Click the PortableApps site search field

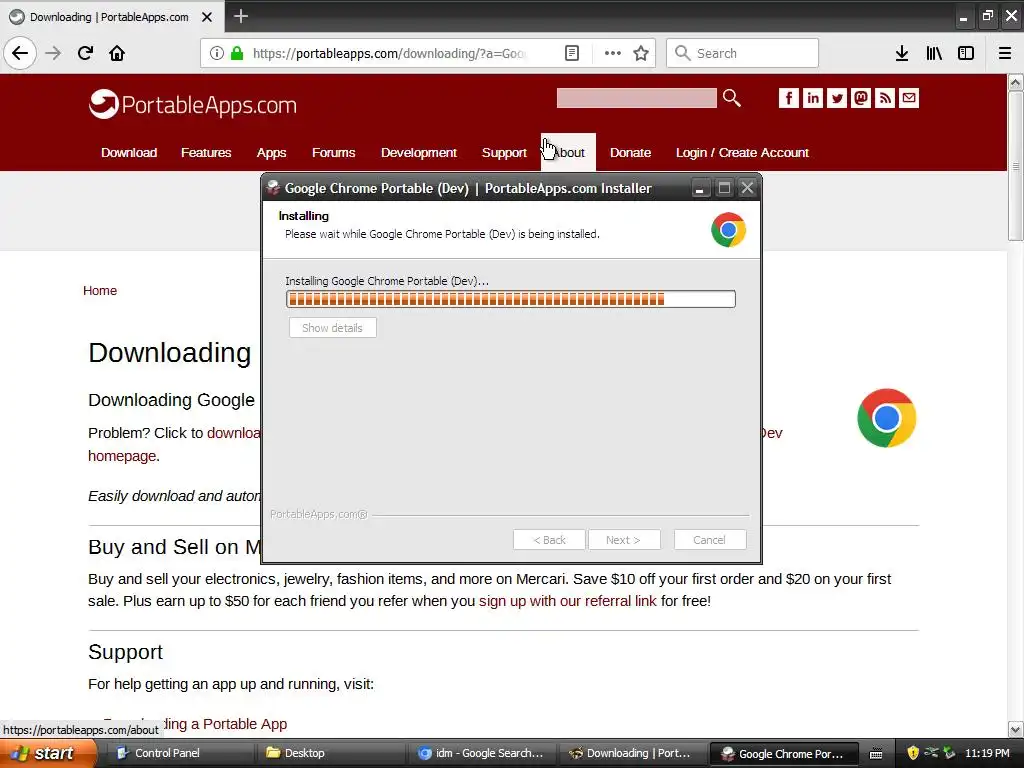[x=636, y=98]
